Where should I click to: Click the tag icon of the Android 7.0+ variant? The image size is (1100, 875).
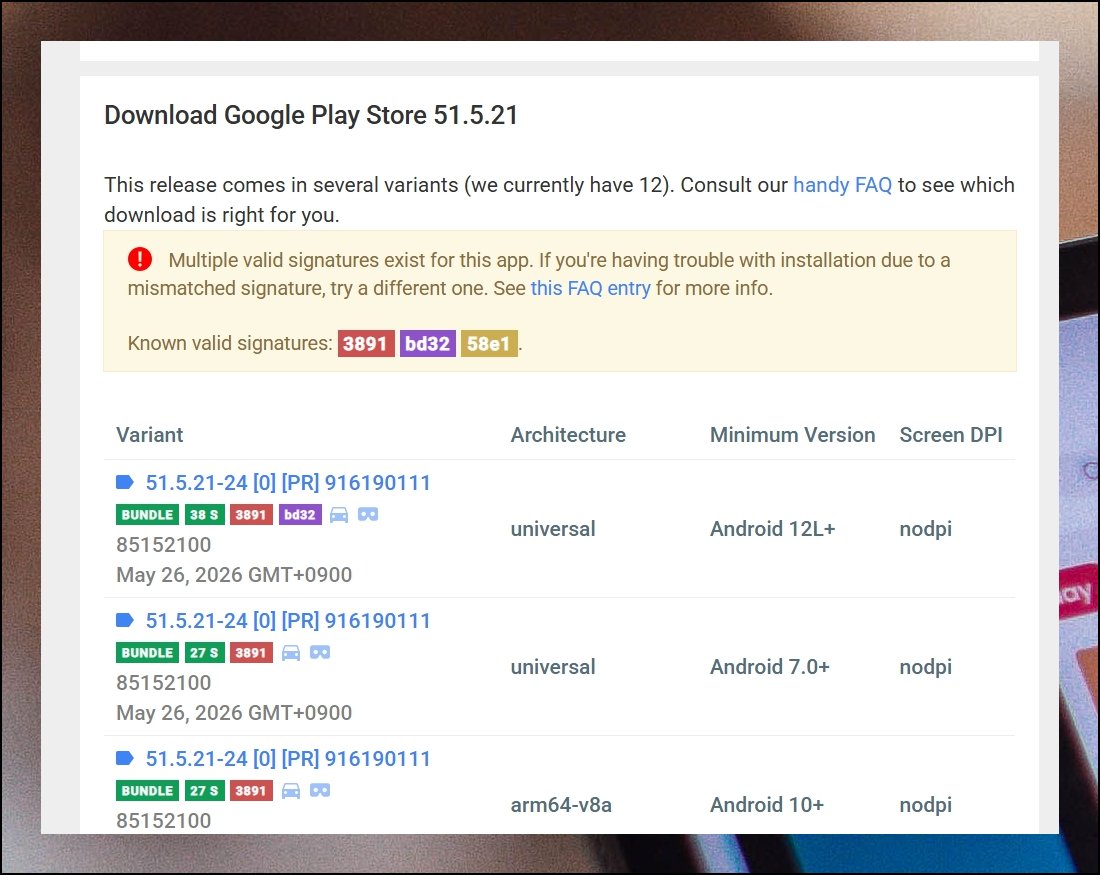(x=125, y=620)
